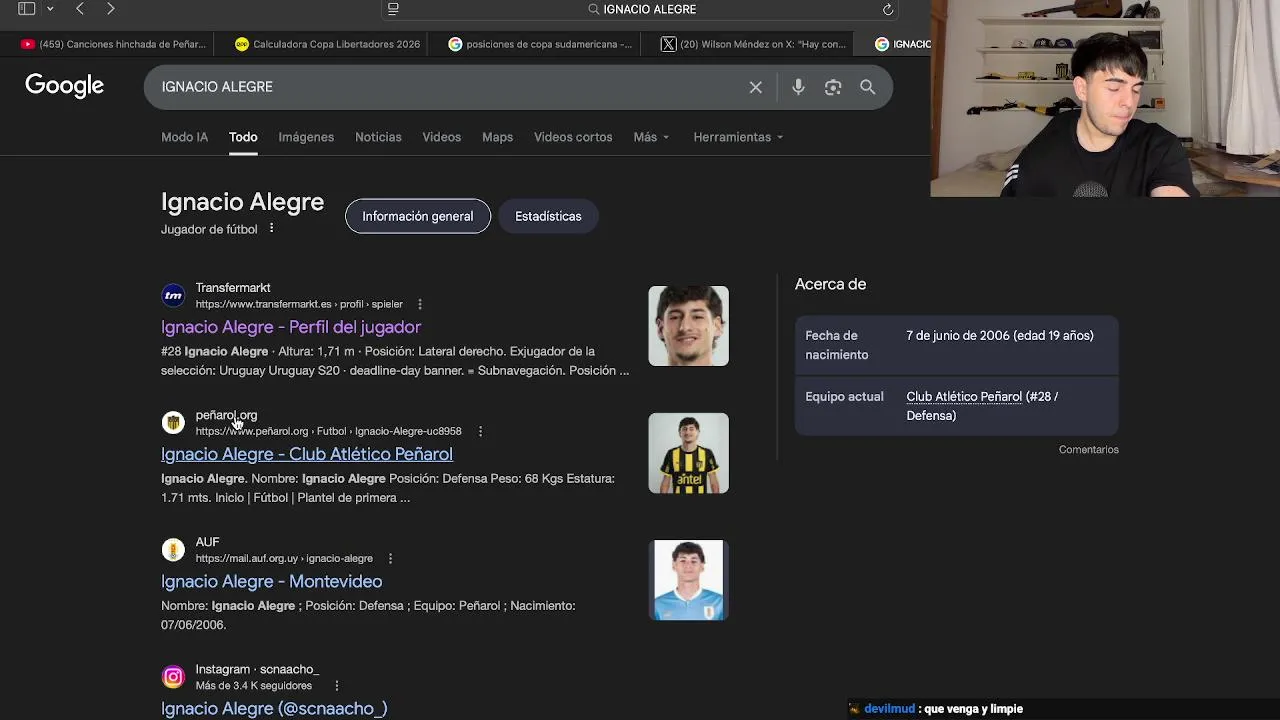Go forward with the browser forward arrow
Screen dimensions: 1280x720
click(111, 9)
